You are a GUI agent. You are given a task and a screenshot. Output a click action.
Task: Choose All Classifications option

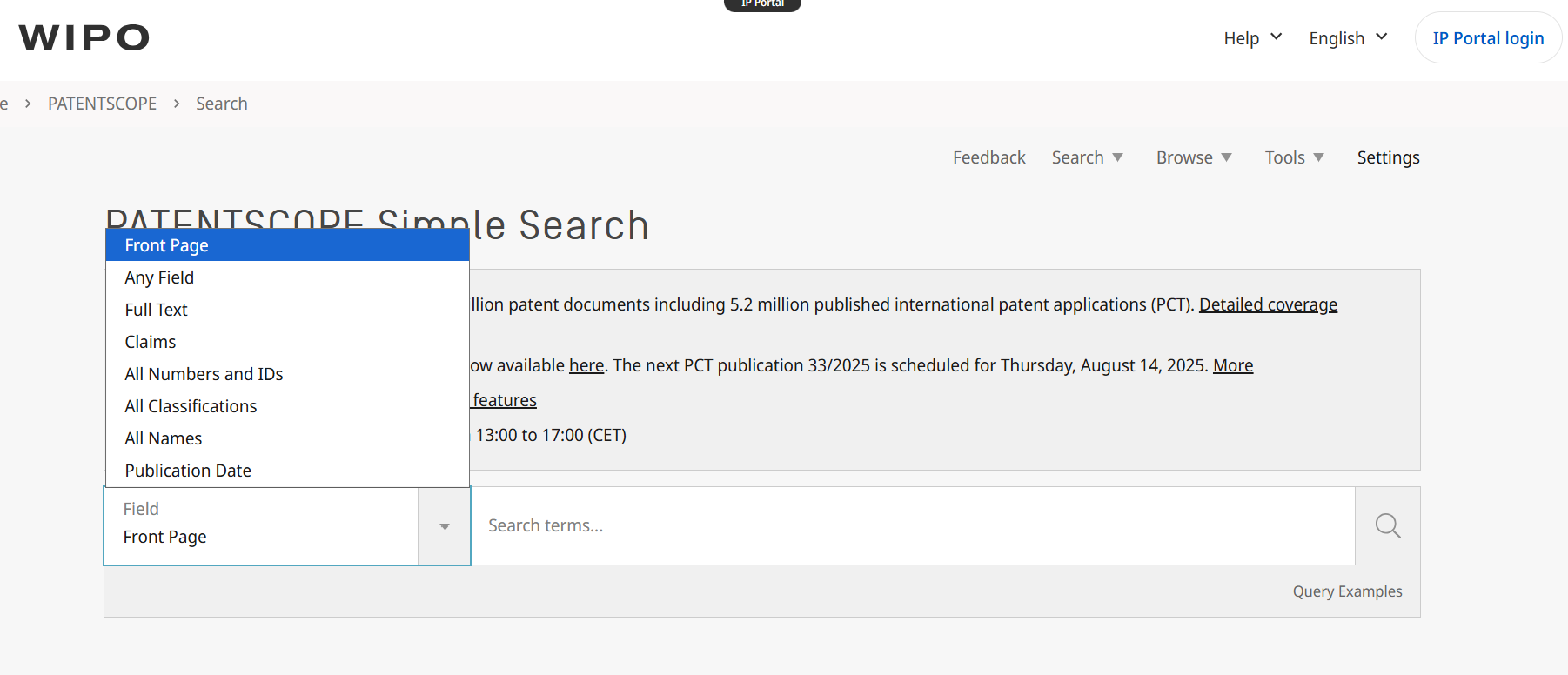coord(287,406)
